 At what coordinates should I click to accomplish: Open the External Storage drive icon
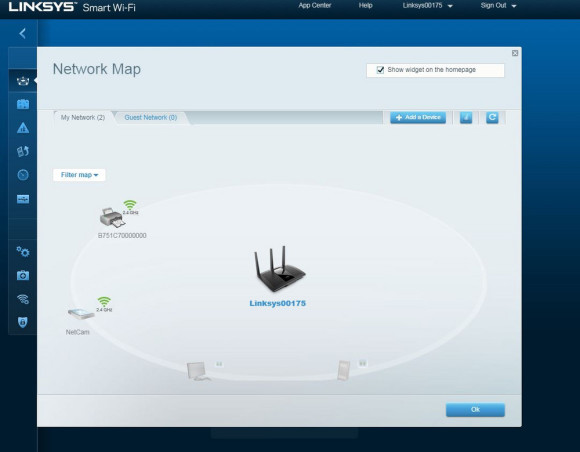click(x=23, y=199)
